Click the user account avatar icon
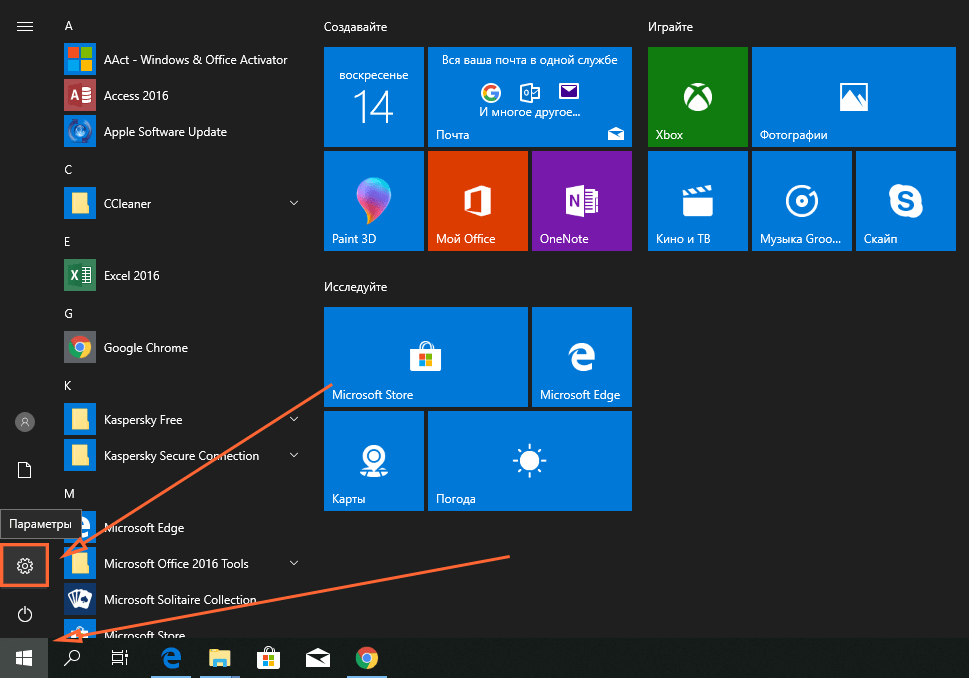The height and width of the screenshot is (678, 969). pyautogui.click(x=25, y=422)
